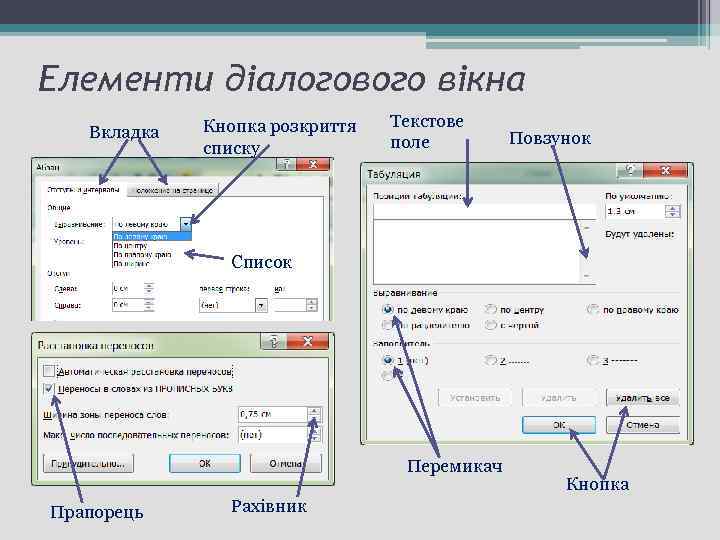The image size is (720, 540).
Task: Open the первая строка (нет) dropdown
Action: pyautogui.click(x=261, y=305)
